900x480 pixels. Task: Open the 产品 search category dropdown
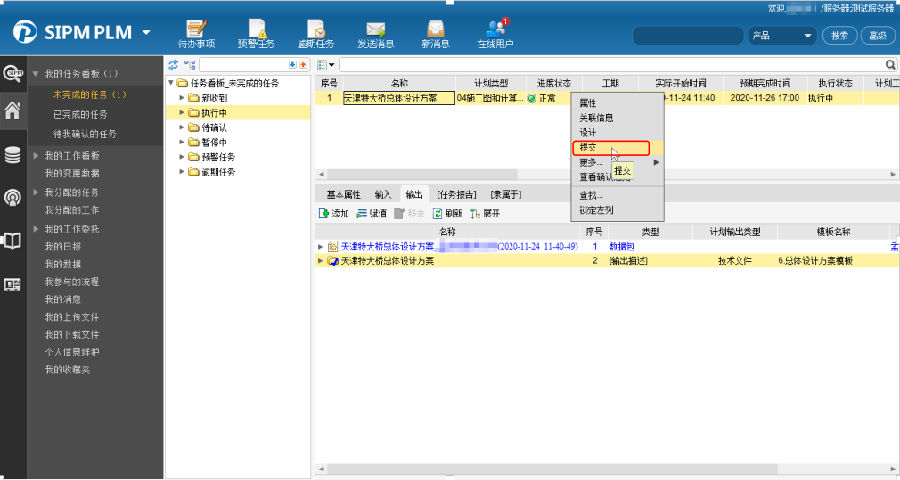pos(782,35)
